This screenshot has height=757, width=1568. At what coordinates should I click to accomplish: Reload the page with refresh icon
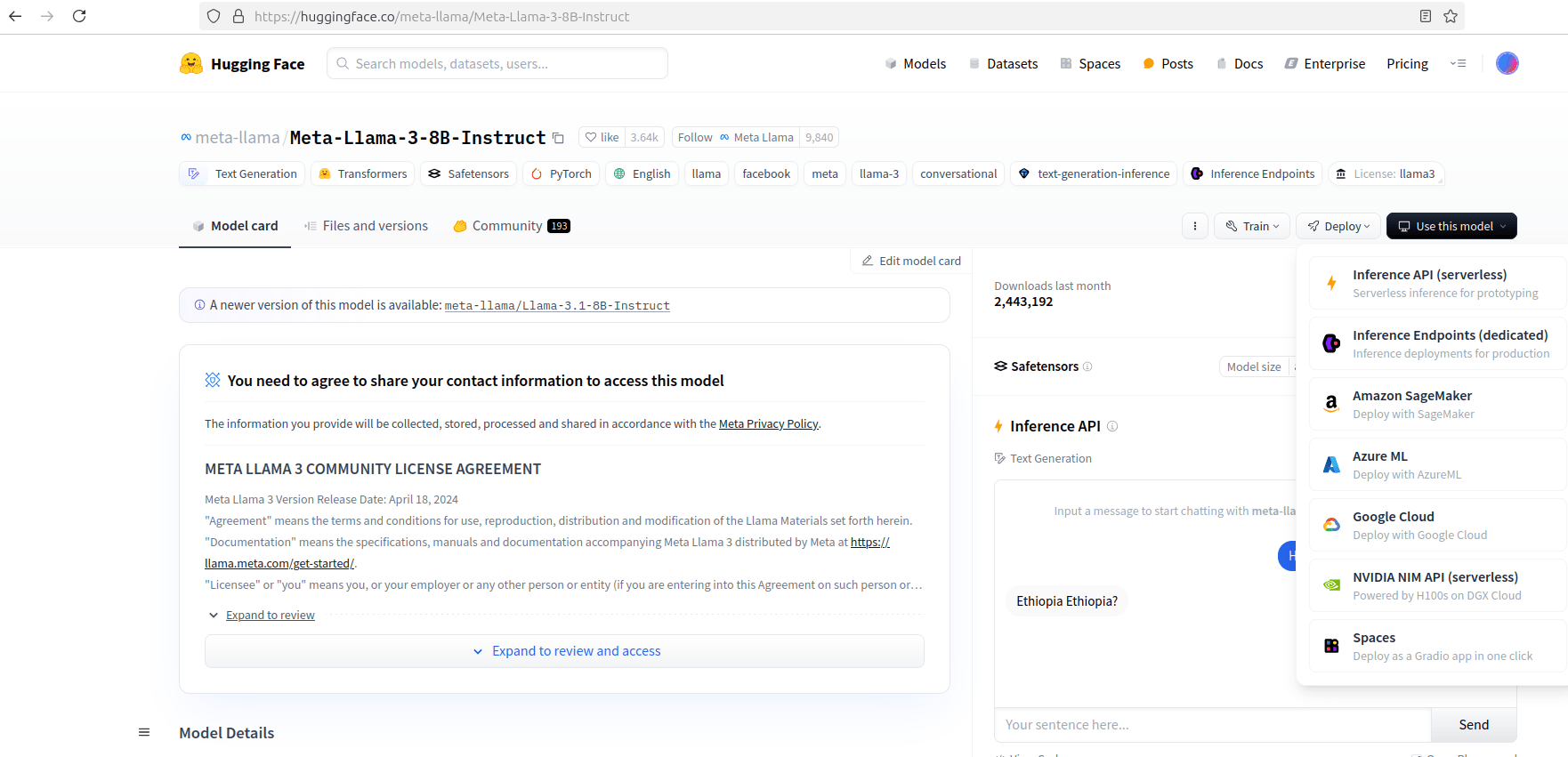point(79,16)
